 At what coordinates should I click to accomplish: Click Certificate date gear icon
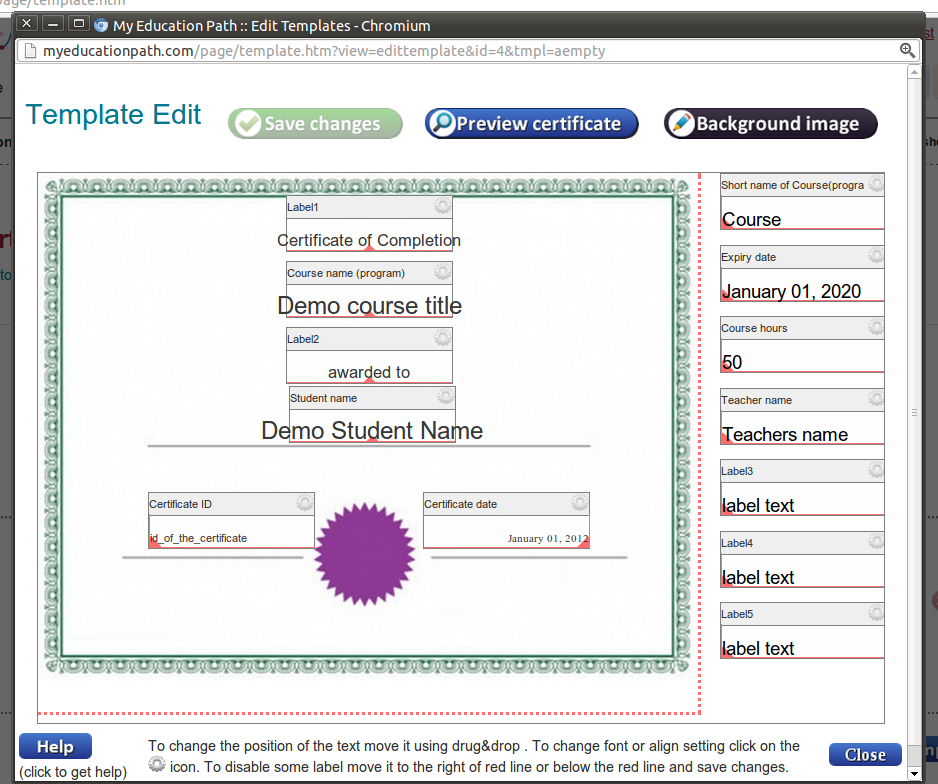(579, 503)
